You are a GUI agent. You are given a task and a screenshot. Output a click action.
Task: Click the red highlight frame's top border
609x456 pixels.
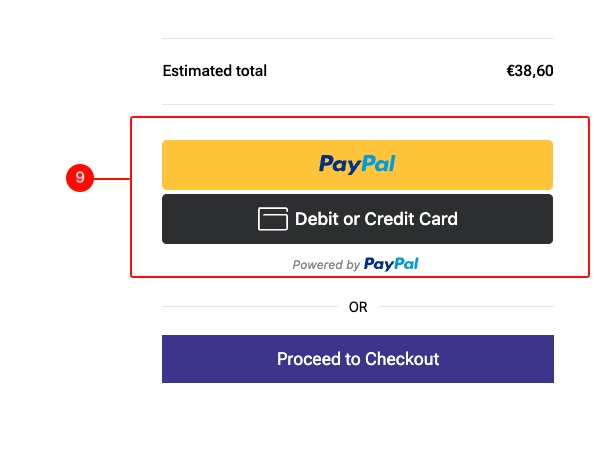(360, 118)
